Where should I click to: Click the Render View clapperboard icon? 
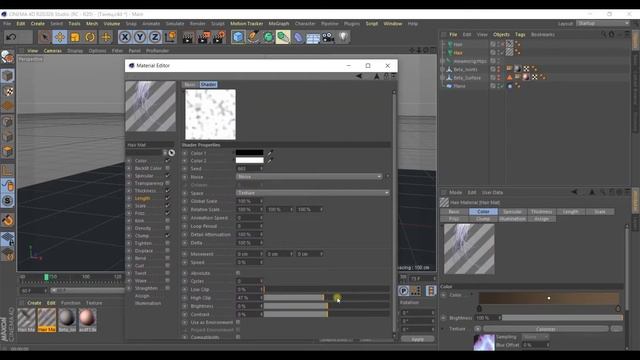188,38
